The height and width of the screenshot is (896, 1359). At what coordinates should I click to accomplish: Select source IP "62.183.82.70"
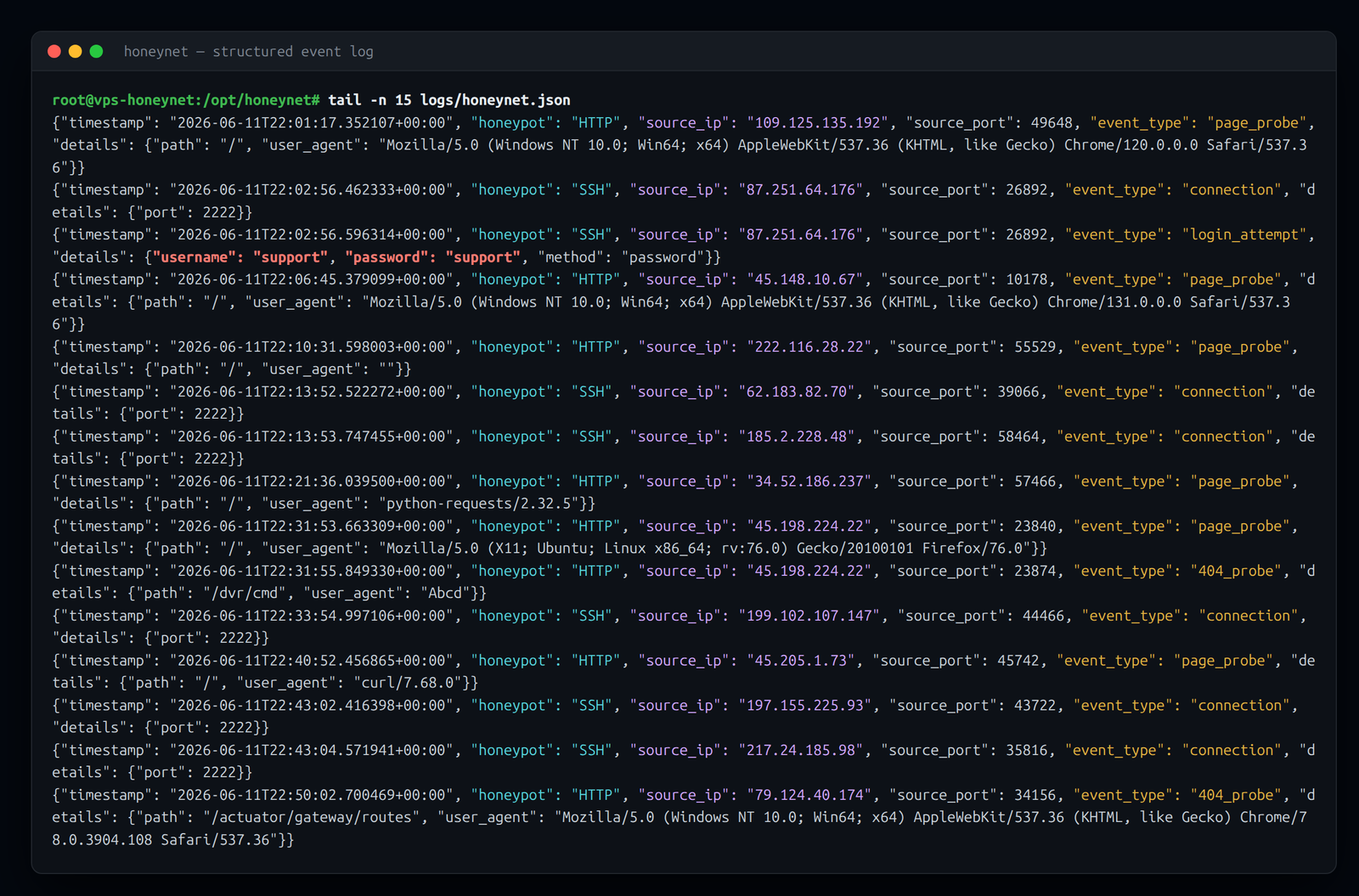click(797, 392)
